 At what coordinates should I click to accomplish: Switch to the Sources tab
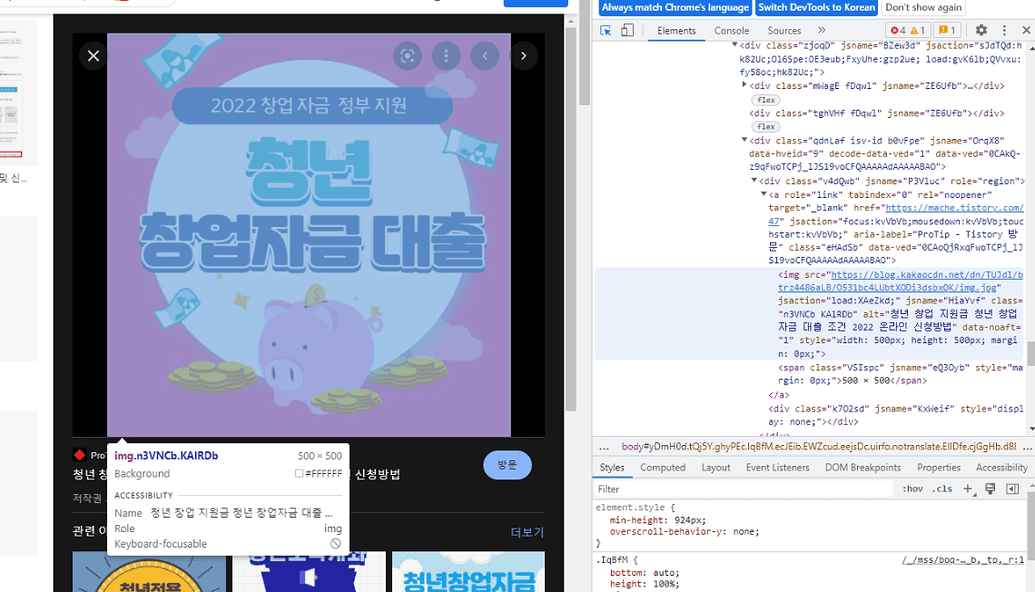(784, 30)
